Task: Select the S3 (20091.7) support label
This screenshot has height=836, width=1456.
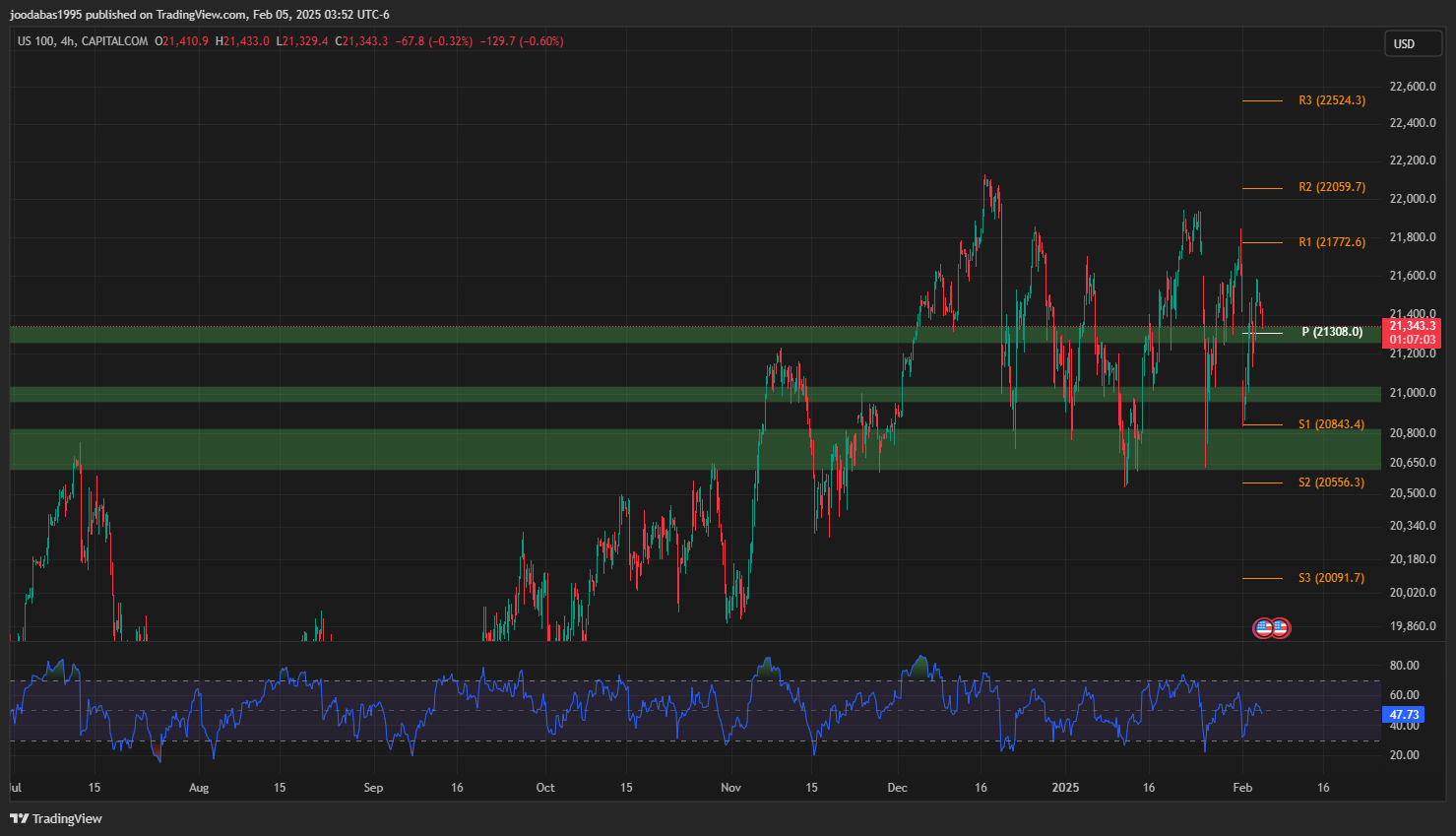Action: pyautogui.click(x=1331, y=578)
